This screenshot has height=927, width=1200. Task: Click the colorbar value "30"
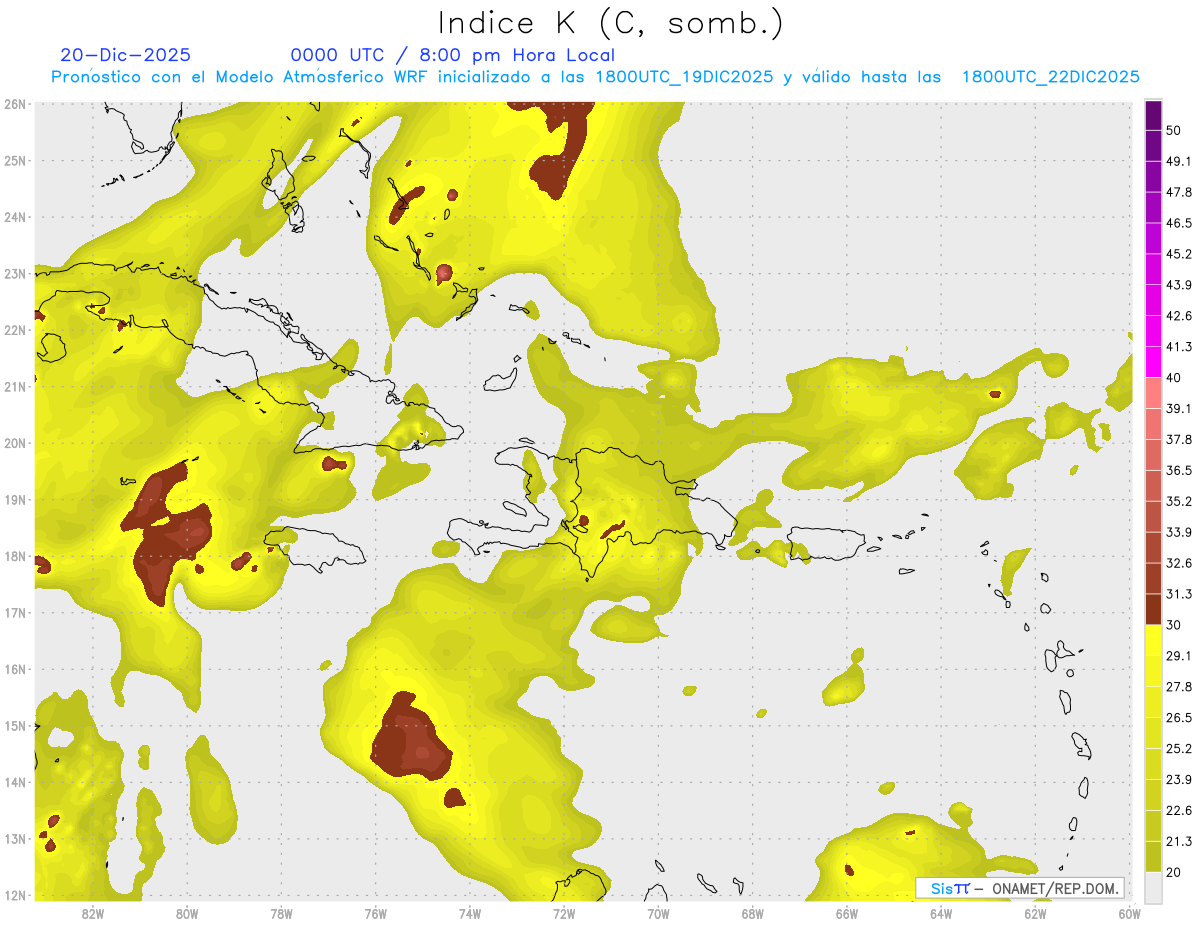(x=1173, y=625)
